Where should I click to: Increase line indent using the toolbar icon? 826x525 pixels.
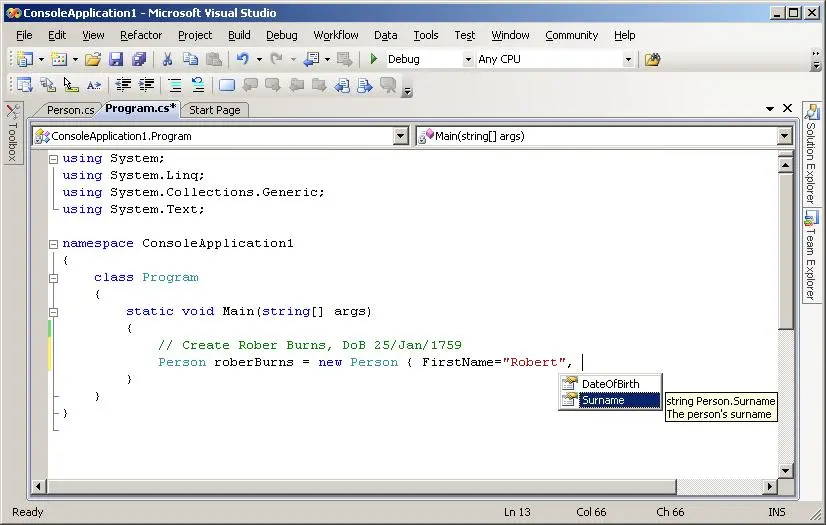pos(146,84)
